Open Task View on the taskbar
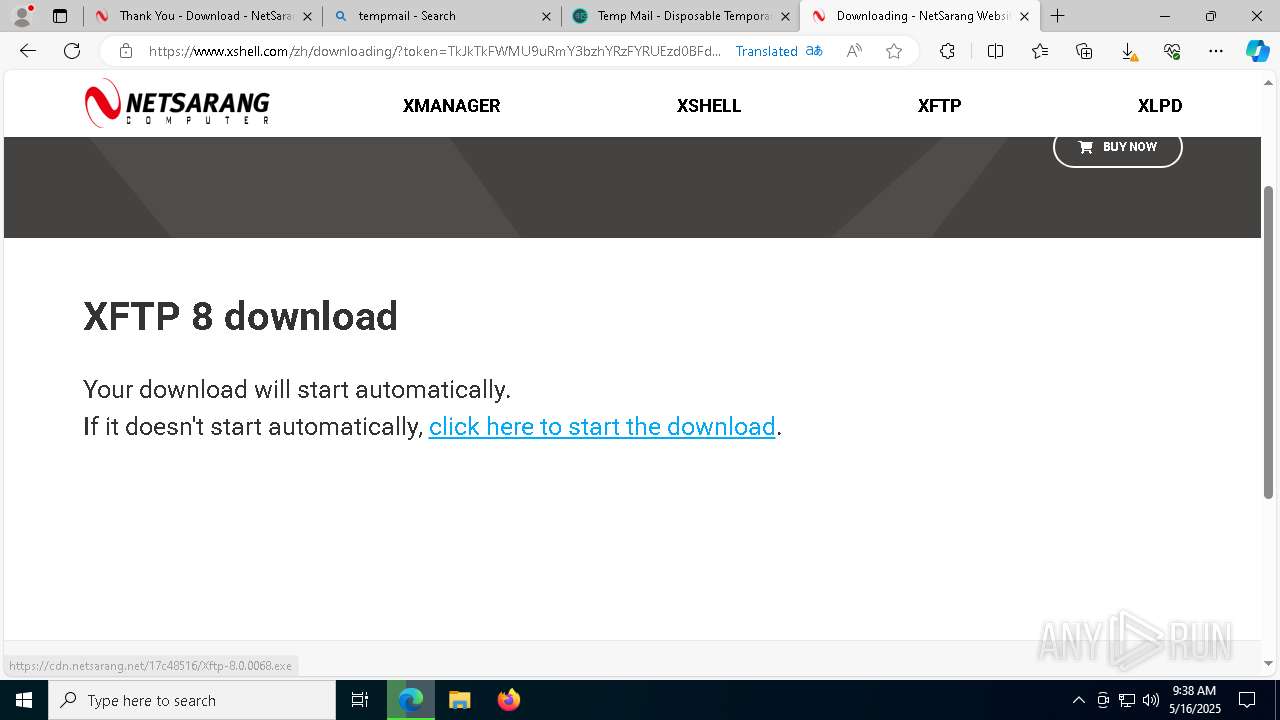This screenshot has width=1280, height=720. tap(360, 700)
